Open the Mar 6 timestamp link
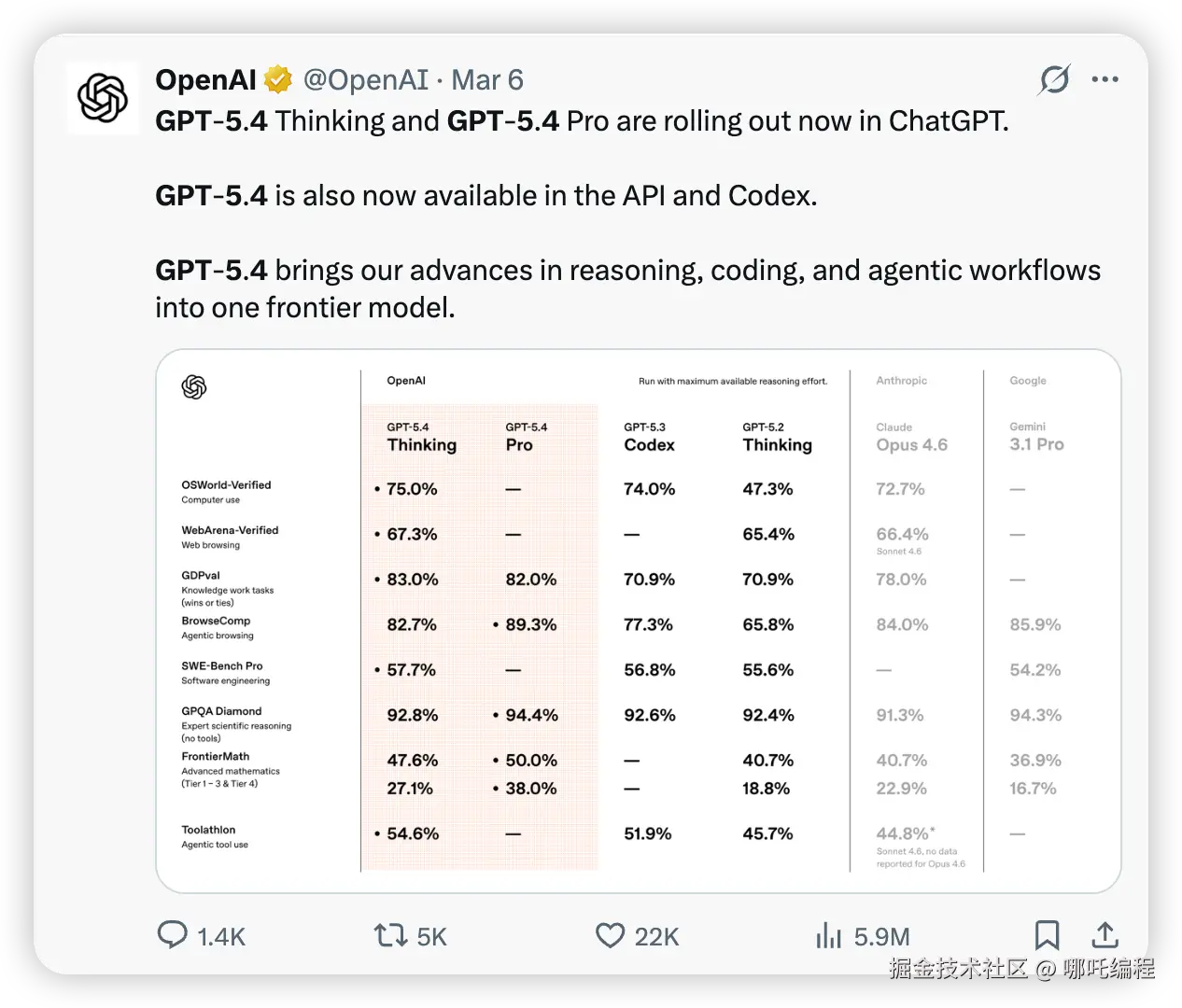The height and width of the screenshot is (1008, 1182). click(487, 80)
